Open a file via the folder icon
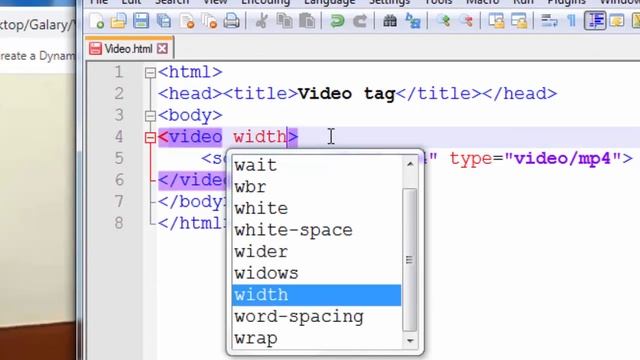Screen dimensions: 640x360 119,20
